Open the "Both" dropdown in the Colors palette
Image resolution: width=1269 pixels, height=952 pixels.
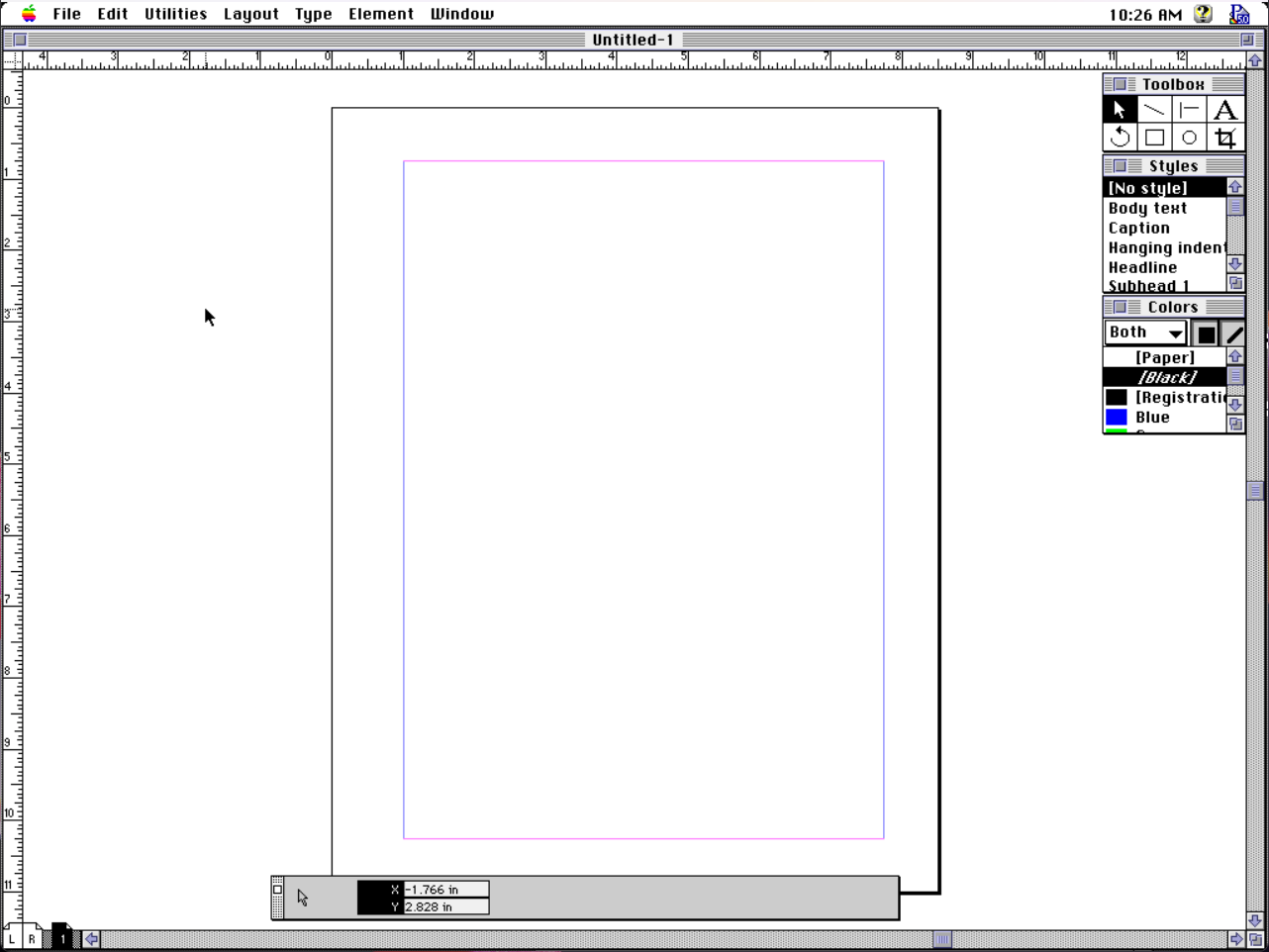[1144, 333]
